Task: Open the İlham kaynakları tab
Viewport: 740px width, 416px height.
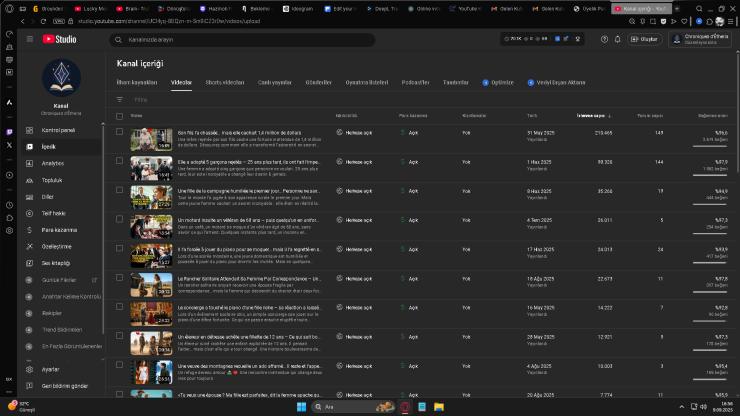Action: point(137,83)
